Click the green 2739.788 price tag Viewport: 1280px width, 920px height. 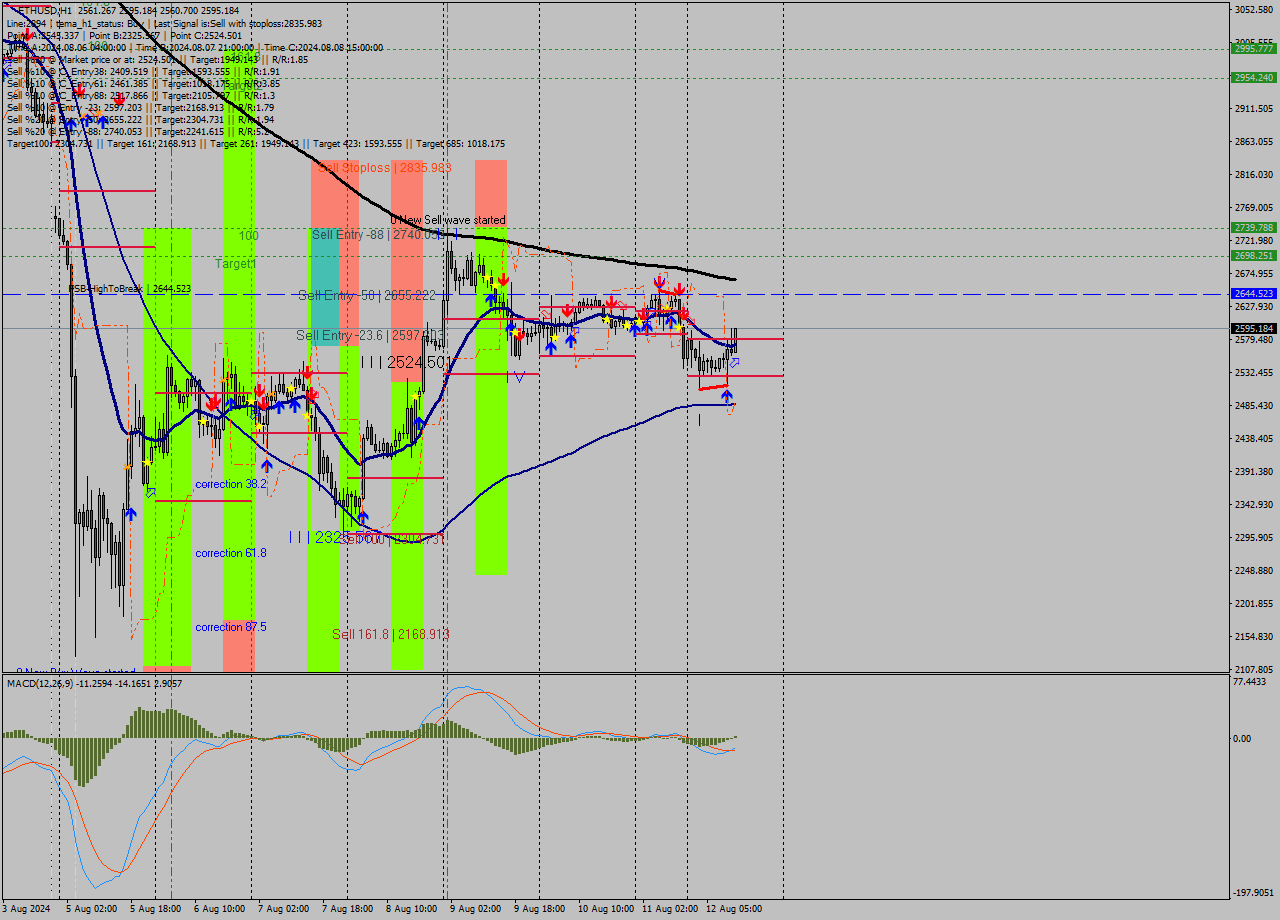pos(1254,228)
